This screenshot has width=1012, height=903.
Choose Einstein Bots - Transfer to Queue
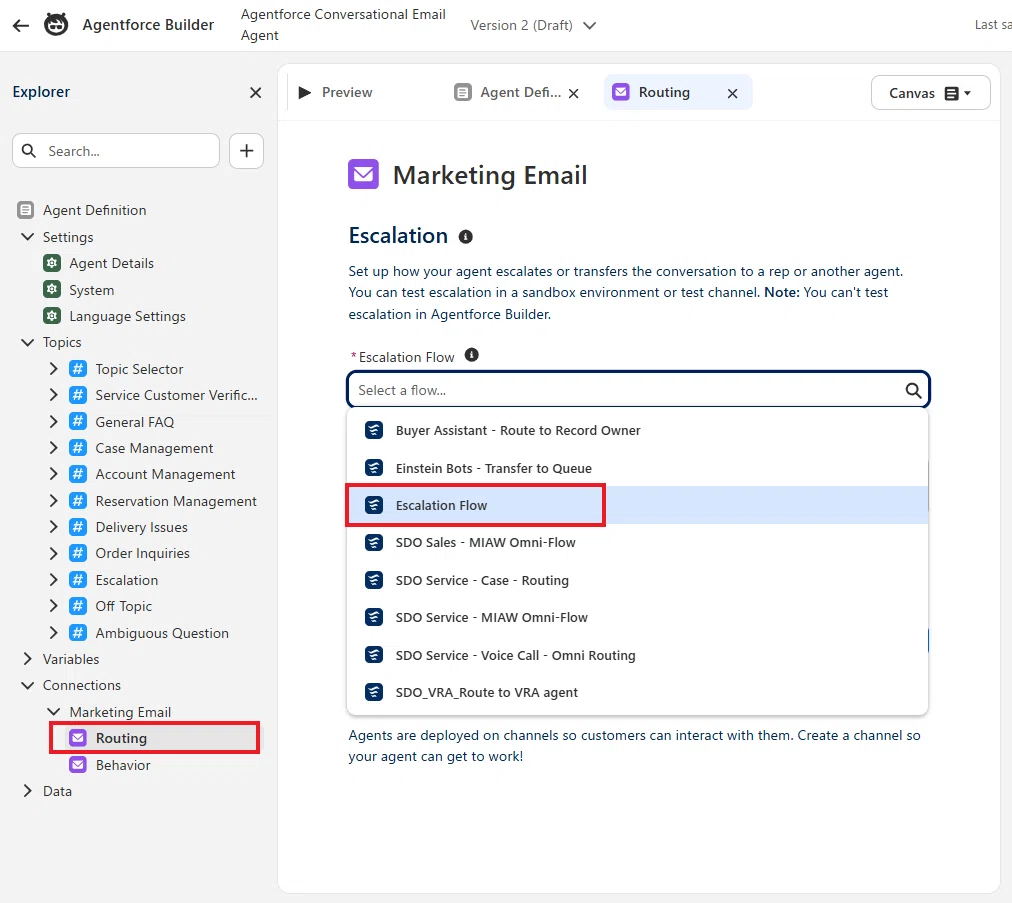tap(637, 468)
